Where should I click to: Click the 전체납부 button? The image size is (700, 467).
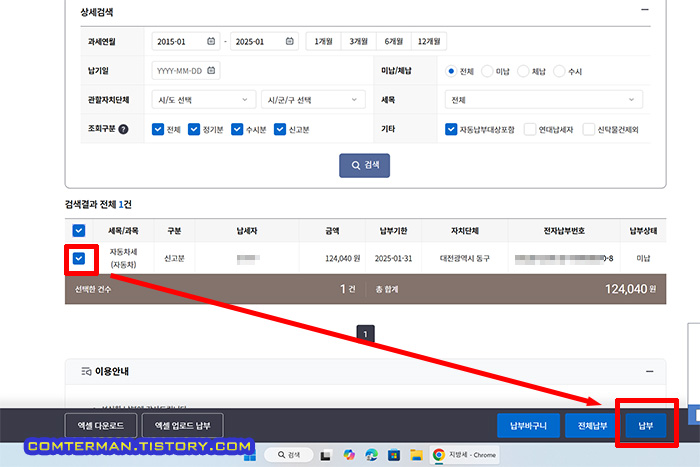click(x=592, y=425)
